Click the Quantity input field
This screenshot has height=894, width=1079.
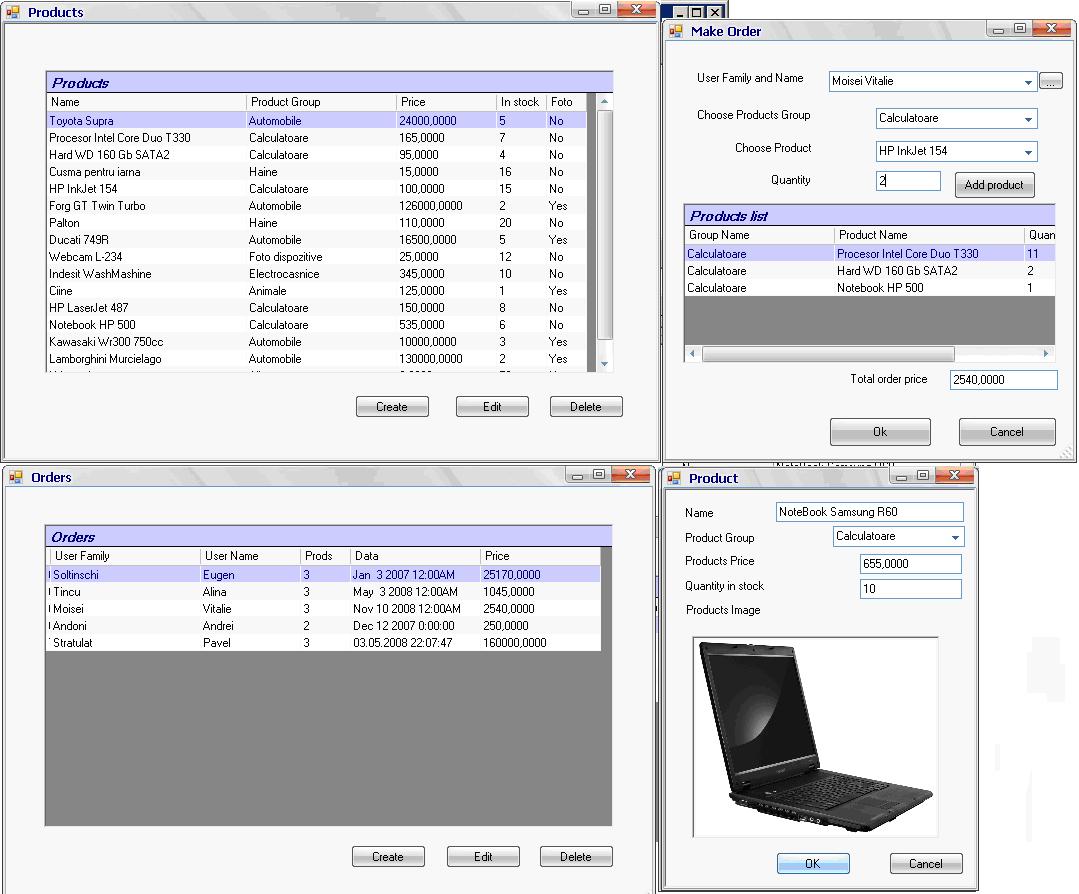pyautogui.click(x=907, y=180)
